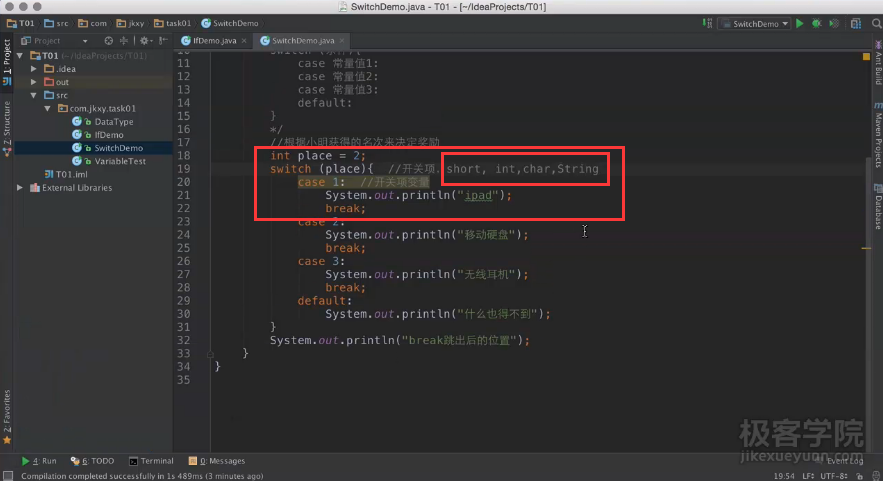The image size is (883, 481).
Task: Start debugging with the bug icon
Action: 816,23
